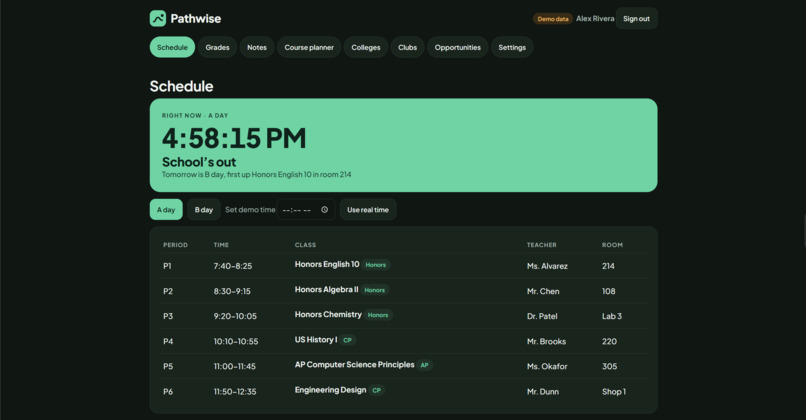The height and width of the screenshot is (420, 806).
Task: Click Engineering Design class name
Action: [331, 390]
